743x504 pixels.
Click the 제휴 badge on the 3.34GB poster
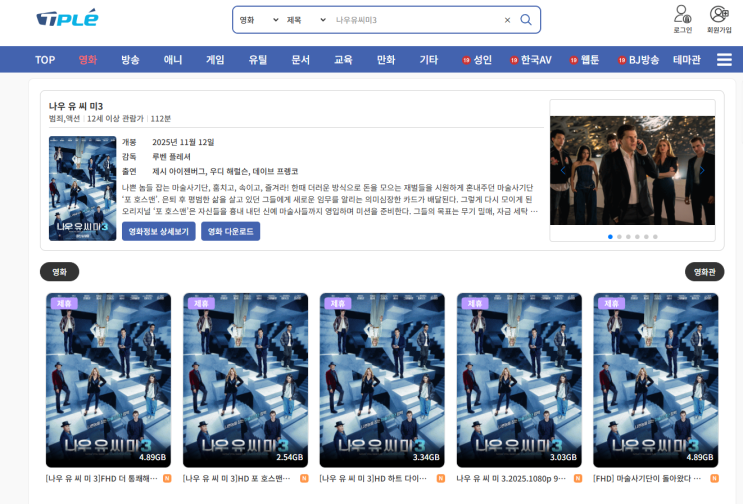pyautogui.click(x=338, y=303)
